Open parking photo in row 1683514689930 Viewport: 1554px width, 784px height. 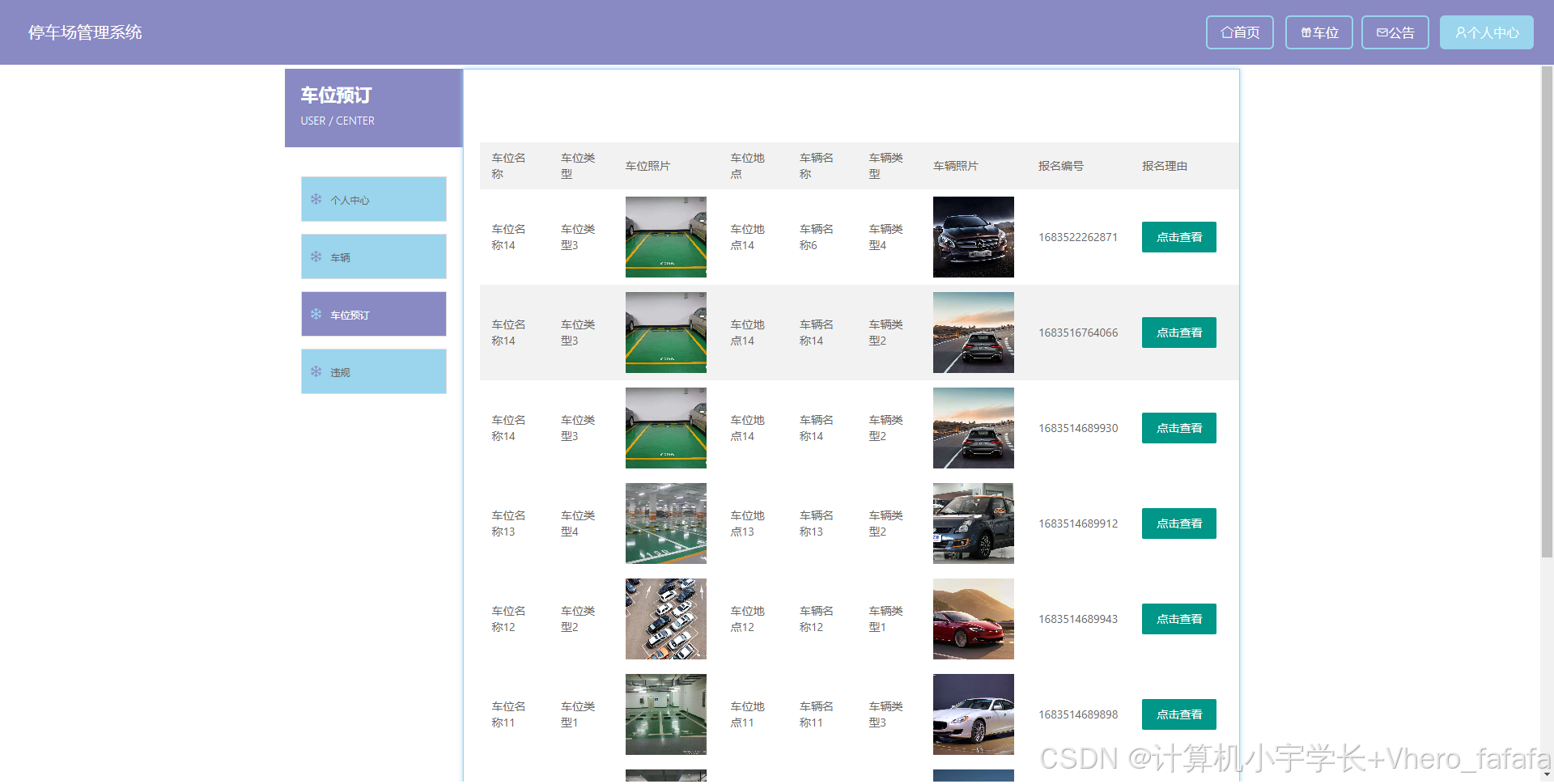665,428
